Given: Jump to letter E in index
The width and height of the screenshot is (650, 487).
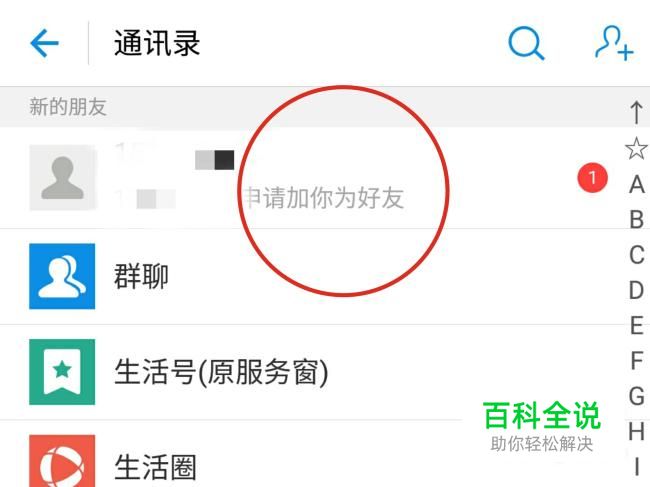Looking at the screenshot, I should tap(637, 325).
